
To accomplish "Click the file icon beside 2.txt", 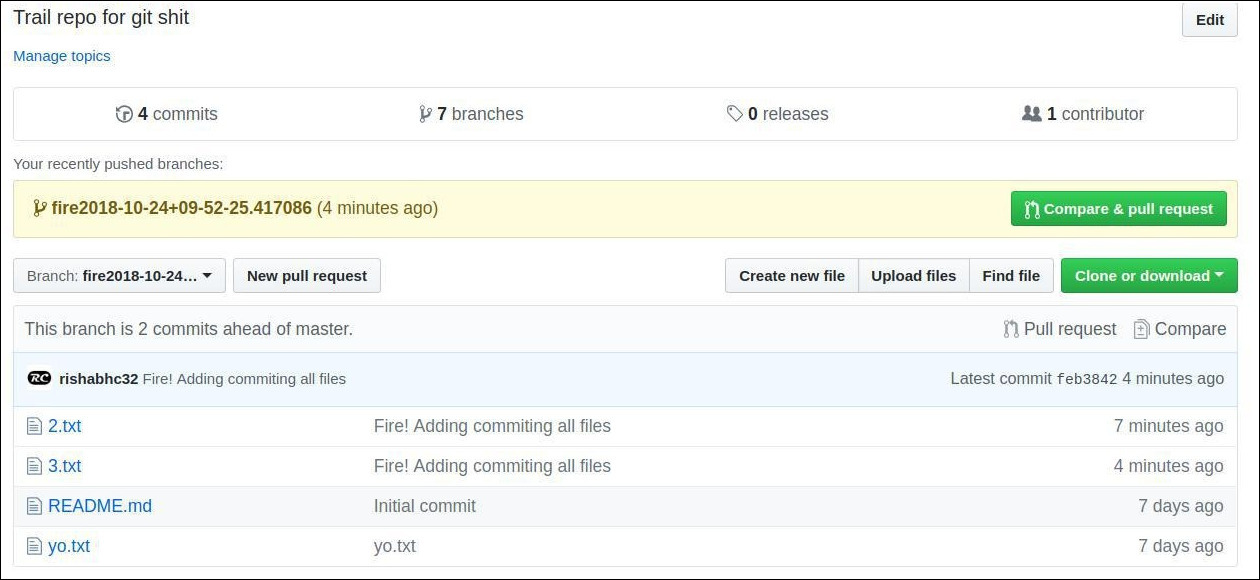I will (x=34, y=426).
